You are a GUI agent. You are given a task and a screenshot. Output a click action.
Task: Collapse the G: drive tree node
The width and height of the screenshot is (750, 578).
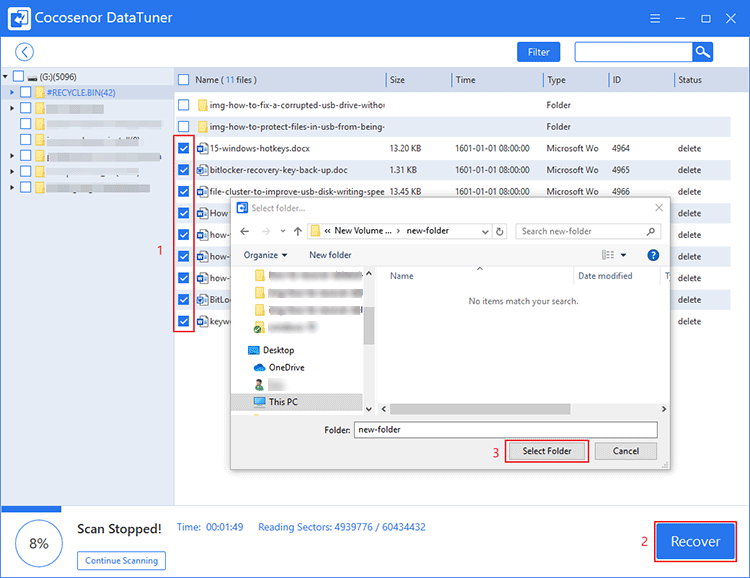[x=5, y=77]
